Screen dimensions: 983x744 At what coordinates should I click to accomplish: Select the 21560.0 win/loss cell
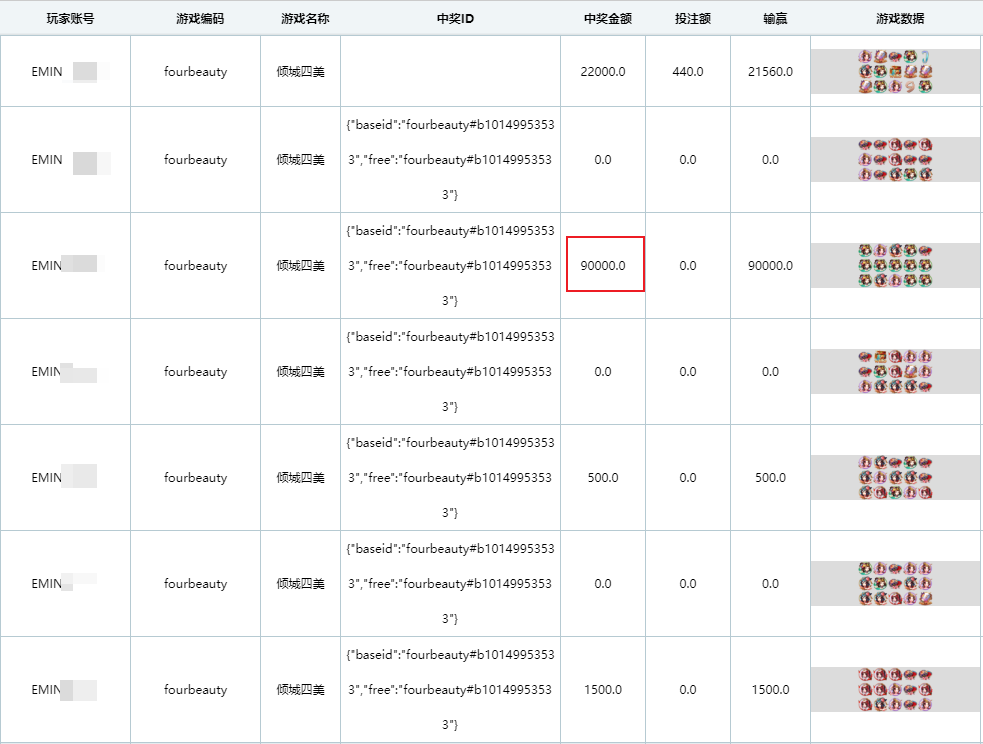(770, 72)
